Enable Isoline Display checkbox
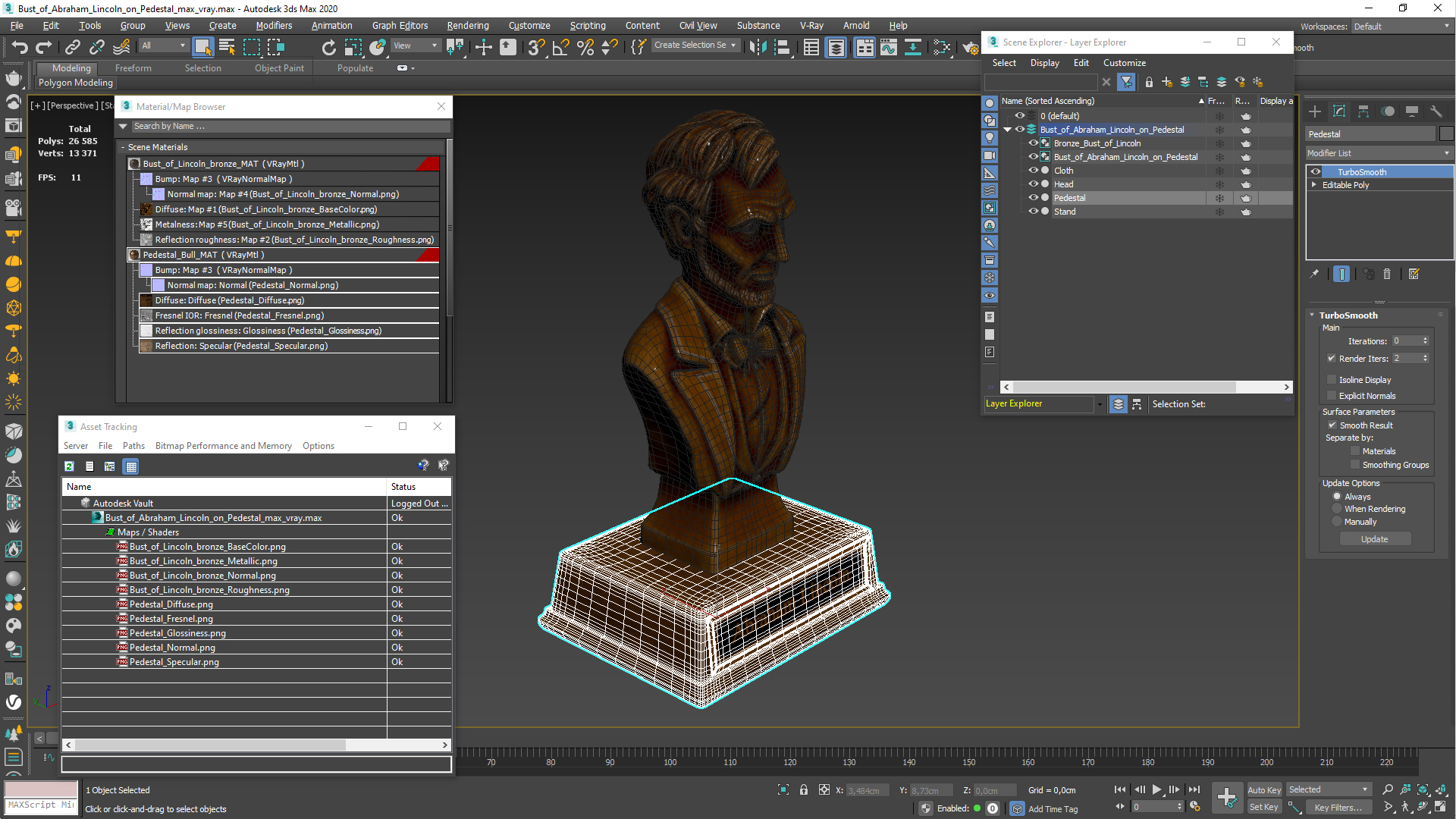This screenshot has width=1456, height=819. [x=1331, y=380]
